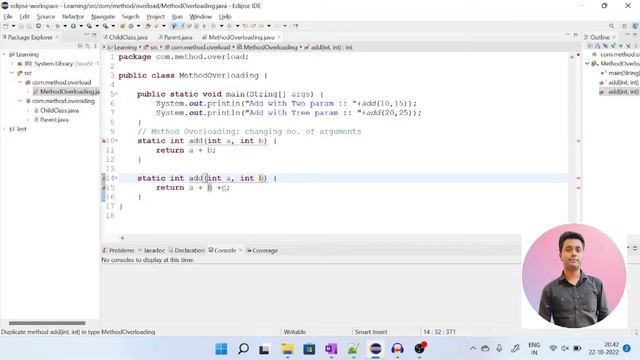640x360 pixels.
Task: Click the Back navigation arrow in toolbar
Action: [261, 26]
